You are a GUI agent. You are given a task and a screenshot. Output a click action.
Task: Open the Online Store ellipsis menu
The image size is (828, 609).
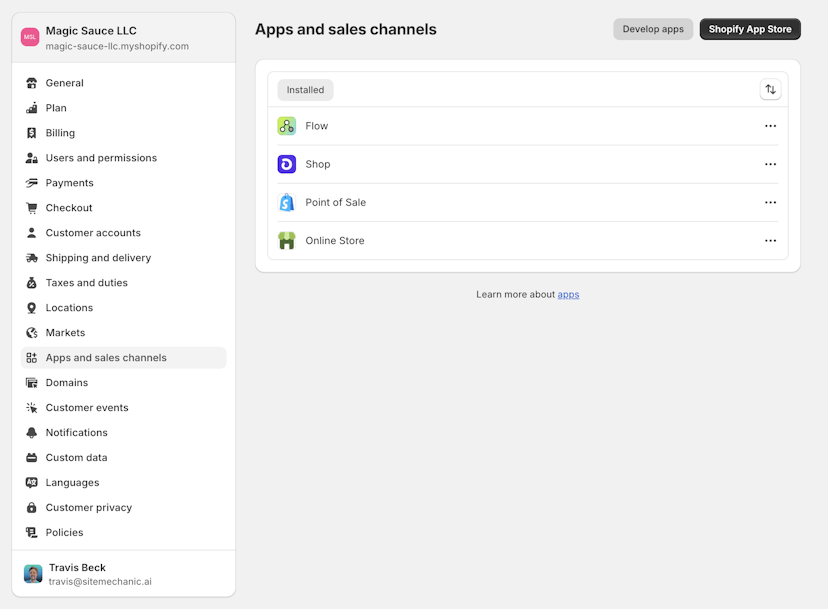point(770,240)
